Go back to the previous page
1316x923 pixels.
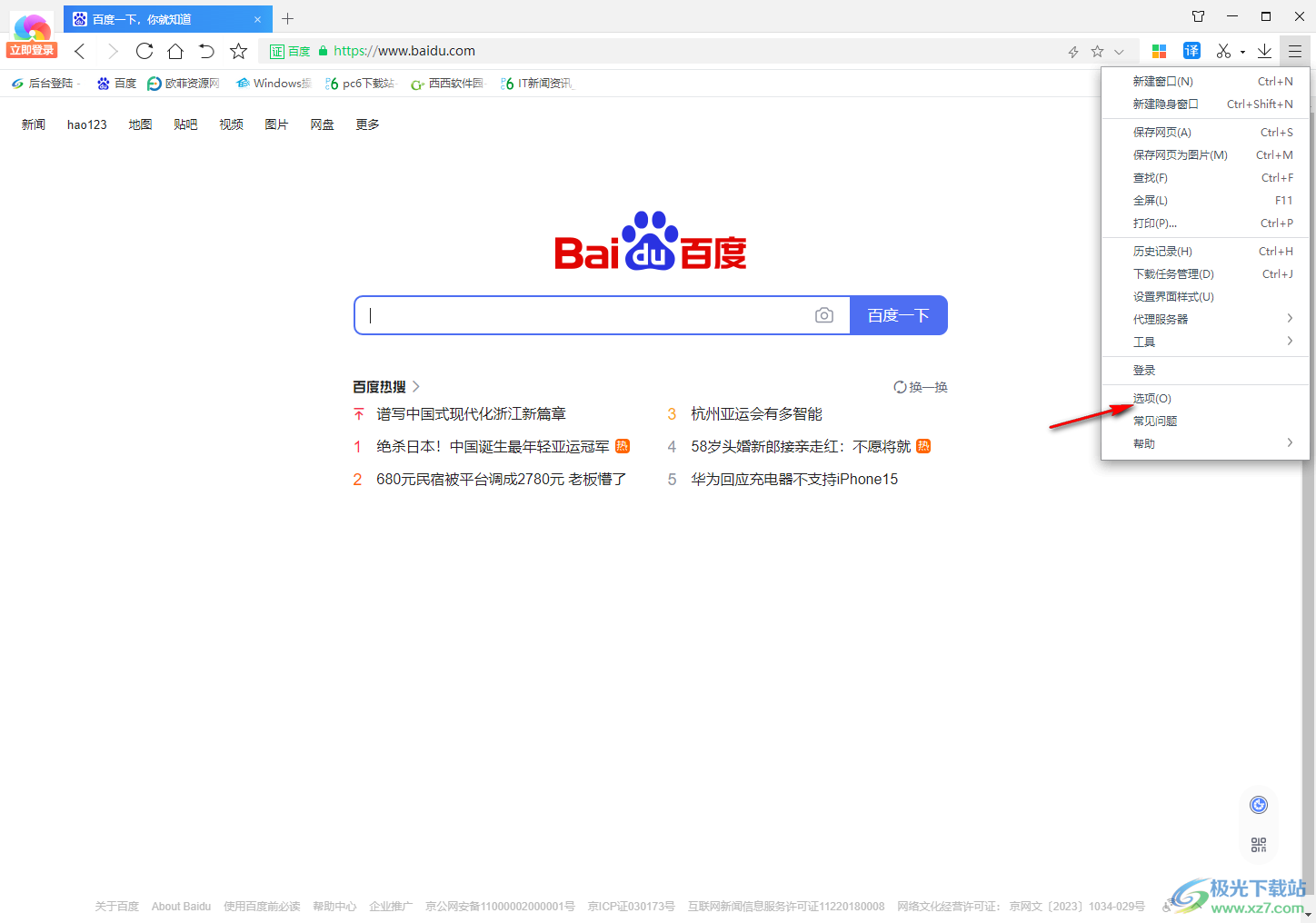coord(80,51)
